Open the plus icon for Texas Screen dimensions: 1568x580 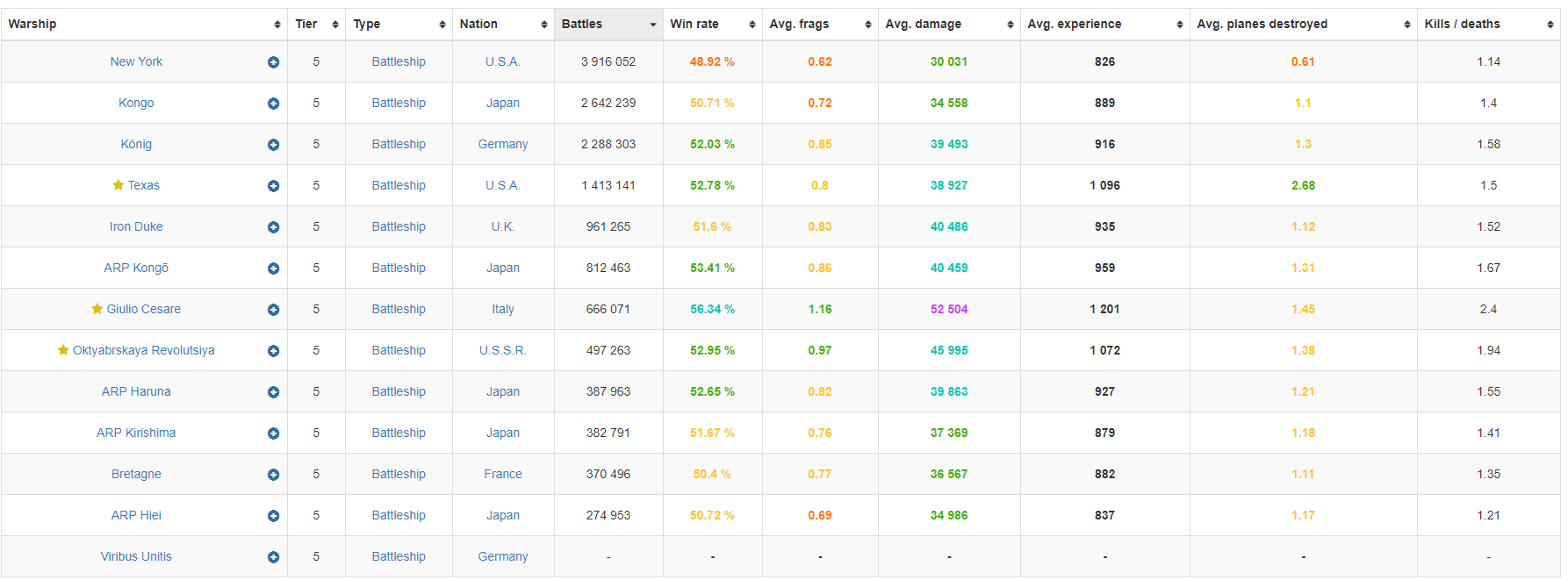tap(273, 186)
